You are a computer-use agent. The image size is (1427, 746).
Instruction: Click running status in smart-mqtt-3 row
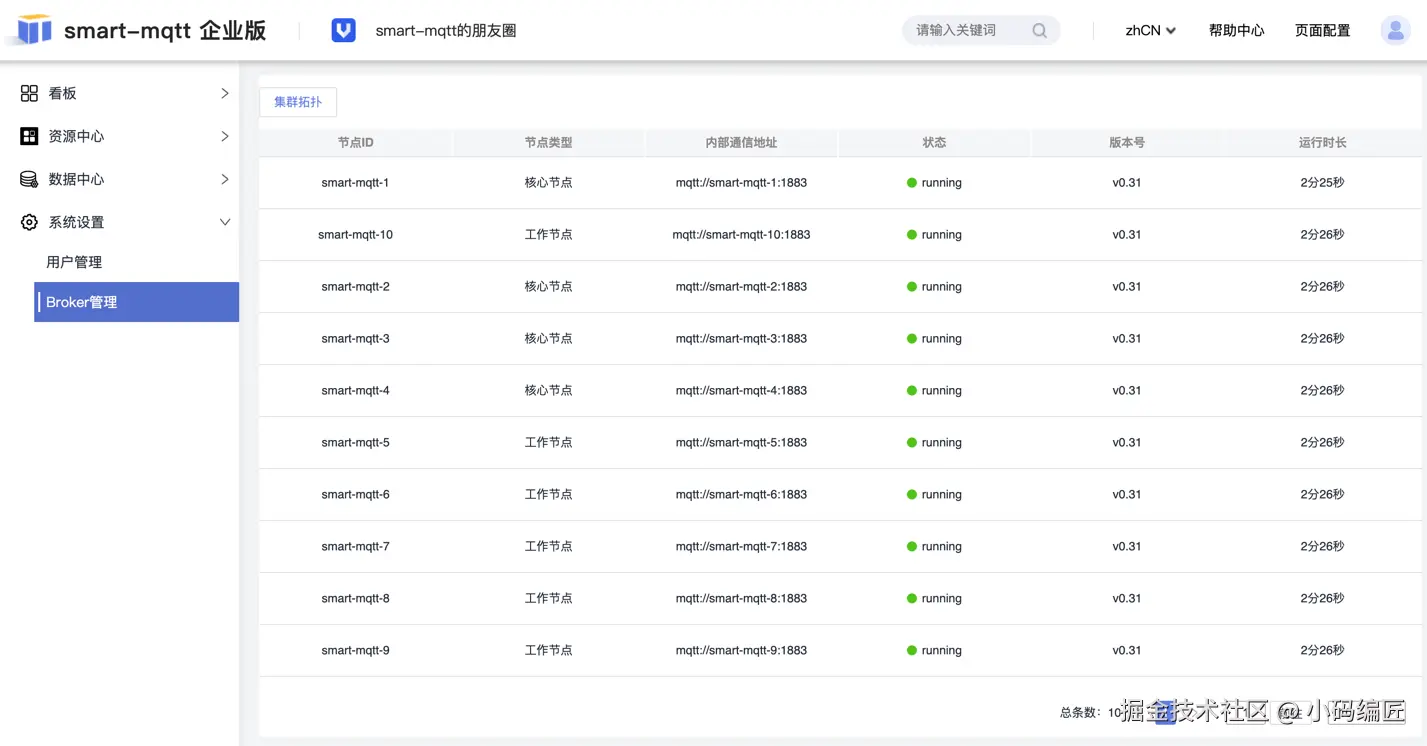point(941,339)
